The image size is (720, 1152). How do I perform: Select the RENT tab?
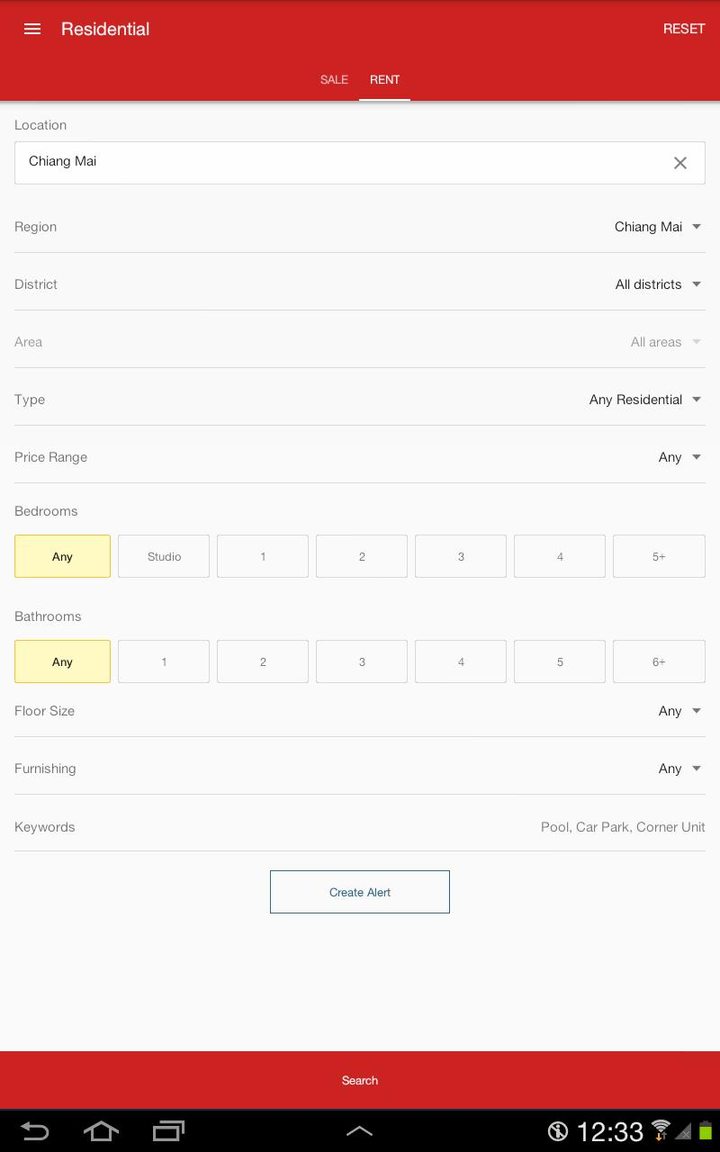[385, 79]
